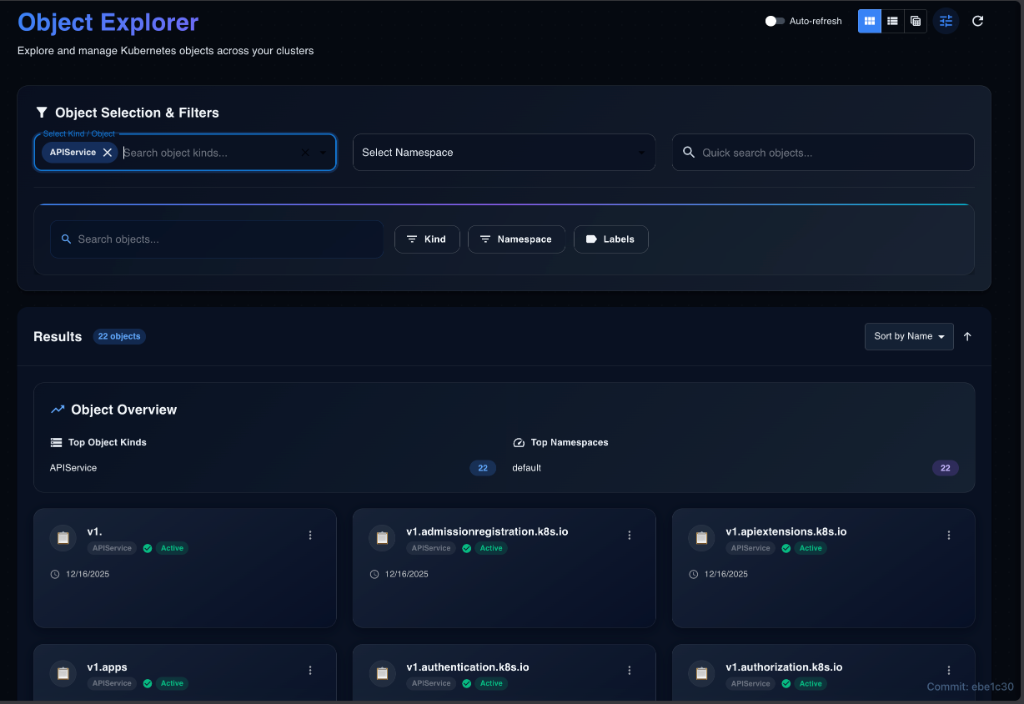Open the Sort by Name dropdown
Viewport: 1024px width, 704px height.
[909, 337]
